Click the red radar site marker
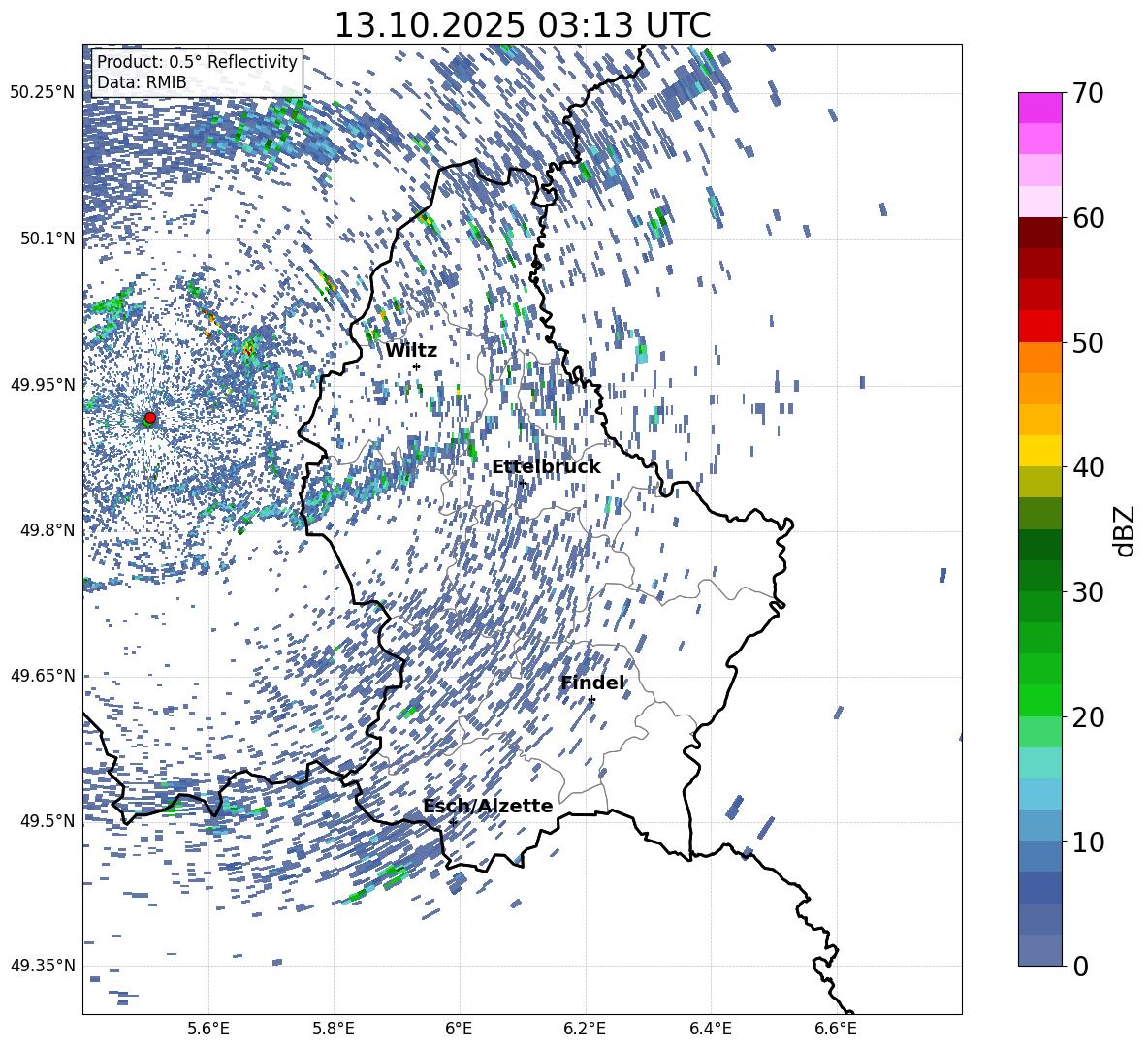This screenshot has width=1148, height=1048. [x=150, y=418]
